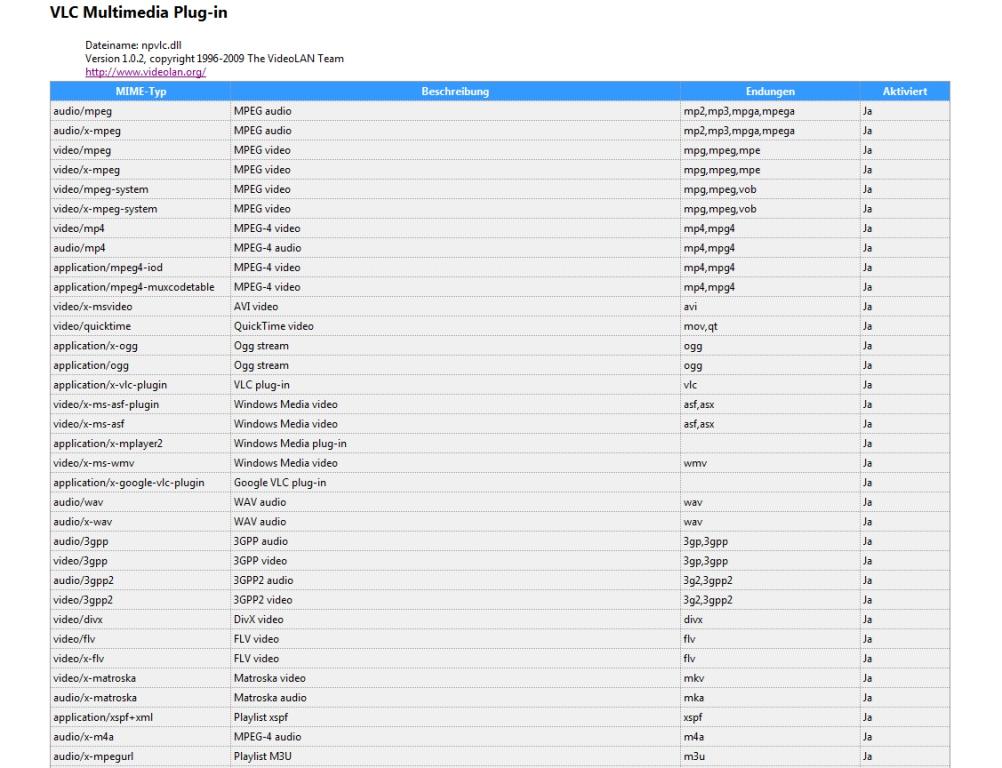Click the vlc extension cell
The image size is (1002, 768).
770,385
